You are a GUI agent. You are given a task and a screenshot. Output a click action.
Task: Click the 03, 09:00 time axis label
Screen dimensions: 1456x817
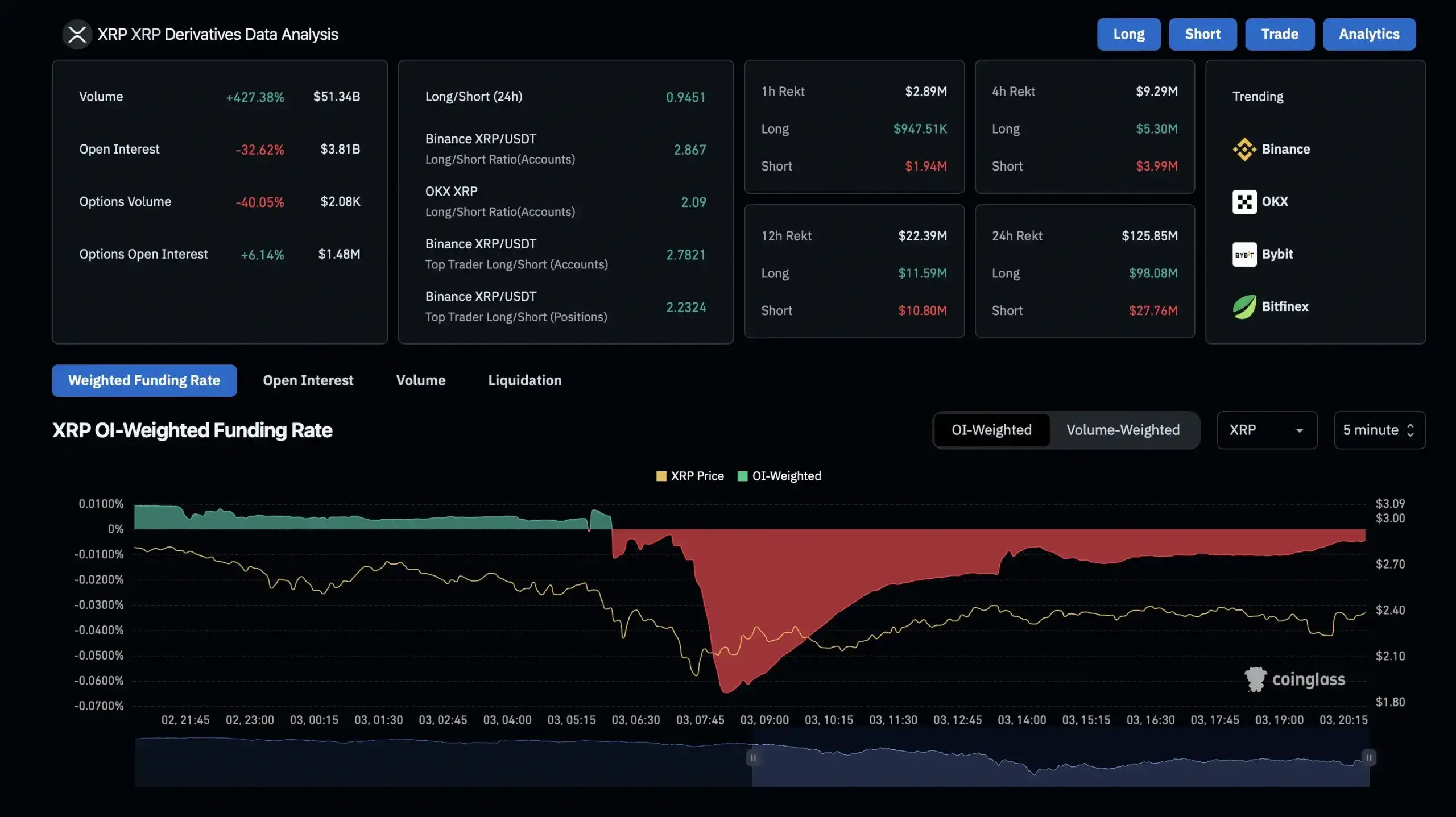tap(764, 720)
